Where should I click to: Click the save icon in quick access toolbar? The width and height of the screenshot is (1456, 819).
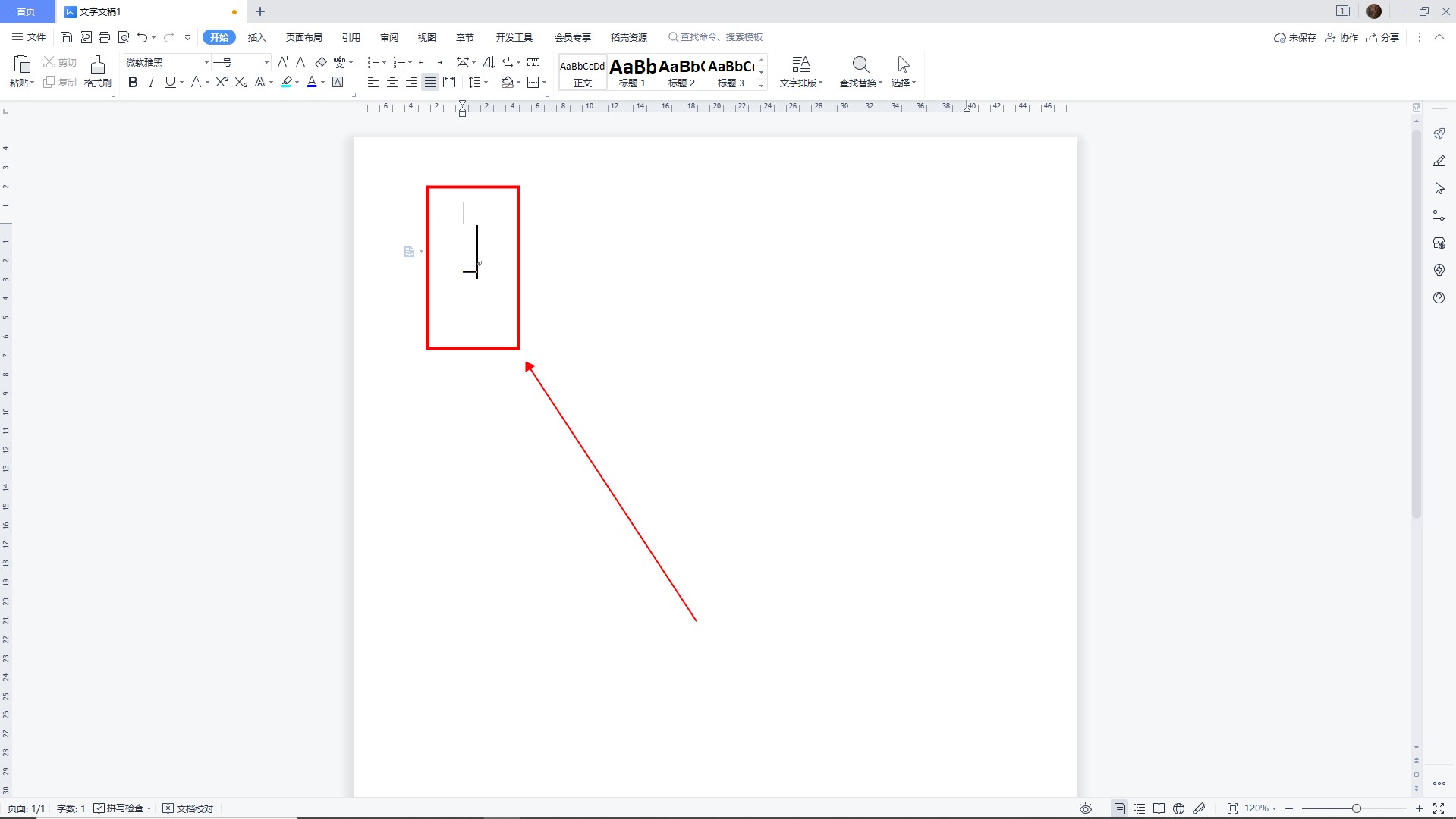click(x=66, y=37)
